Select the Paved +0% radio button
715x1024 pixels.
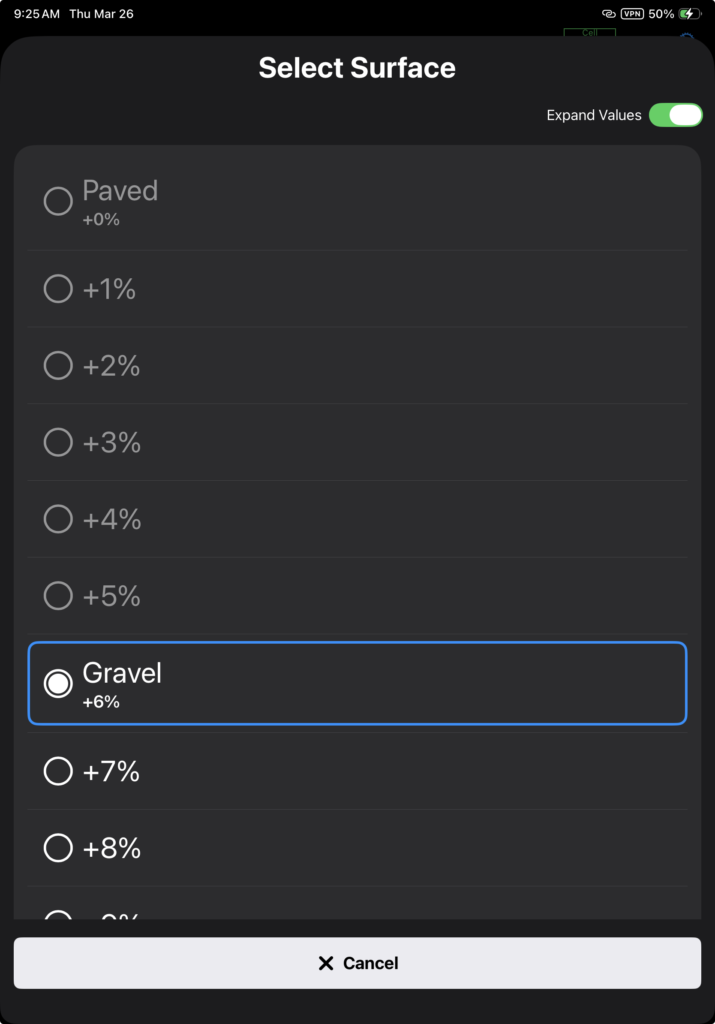[x=58, y=201]
